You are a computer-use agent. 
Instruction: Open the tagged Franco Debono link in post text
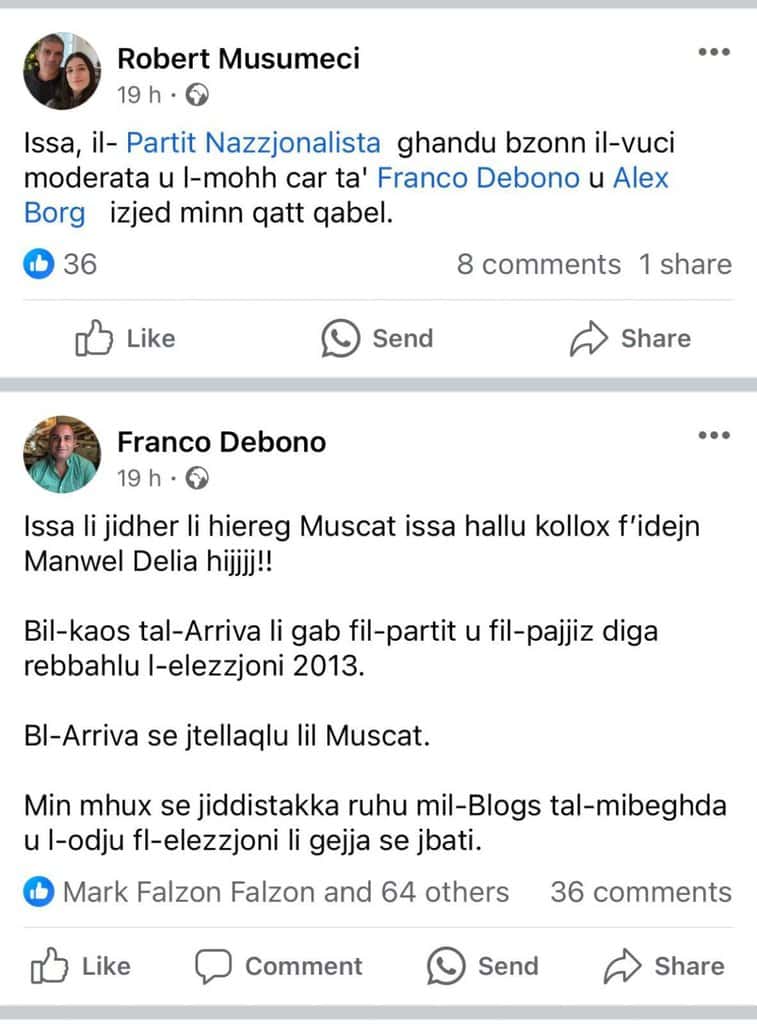pos(479,179)
